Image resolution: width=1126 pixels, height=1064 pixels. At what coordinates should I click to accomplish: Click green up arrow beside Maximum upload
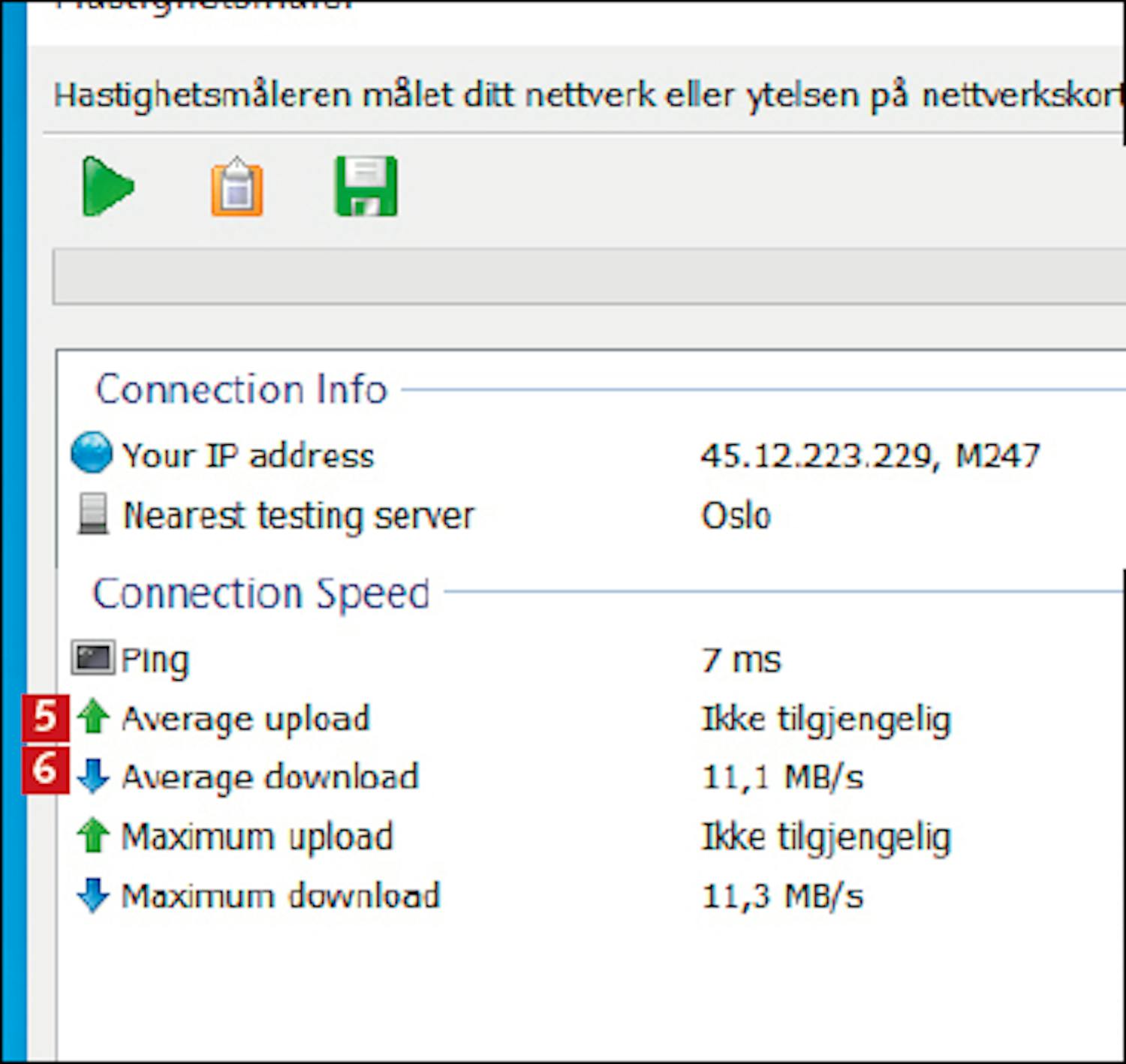[x=94, y=835]
